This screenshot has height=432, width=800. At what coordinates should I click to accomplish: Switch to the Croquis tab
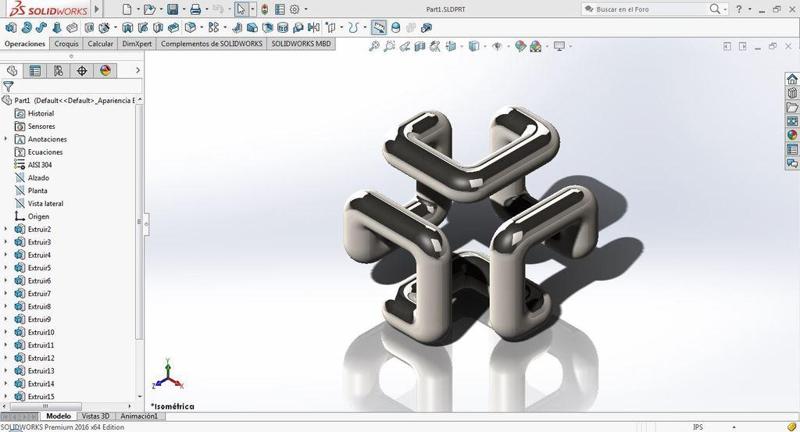tap(66, 44)
